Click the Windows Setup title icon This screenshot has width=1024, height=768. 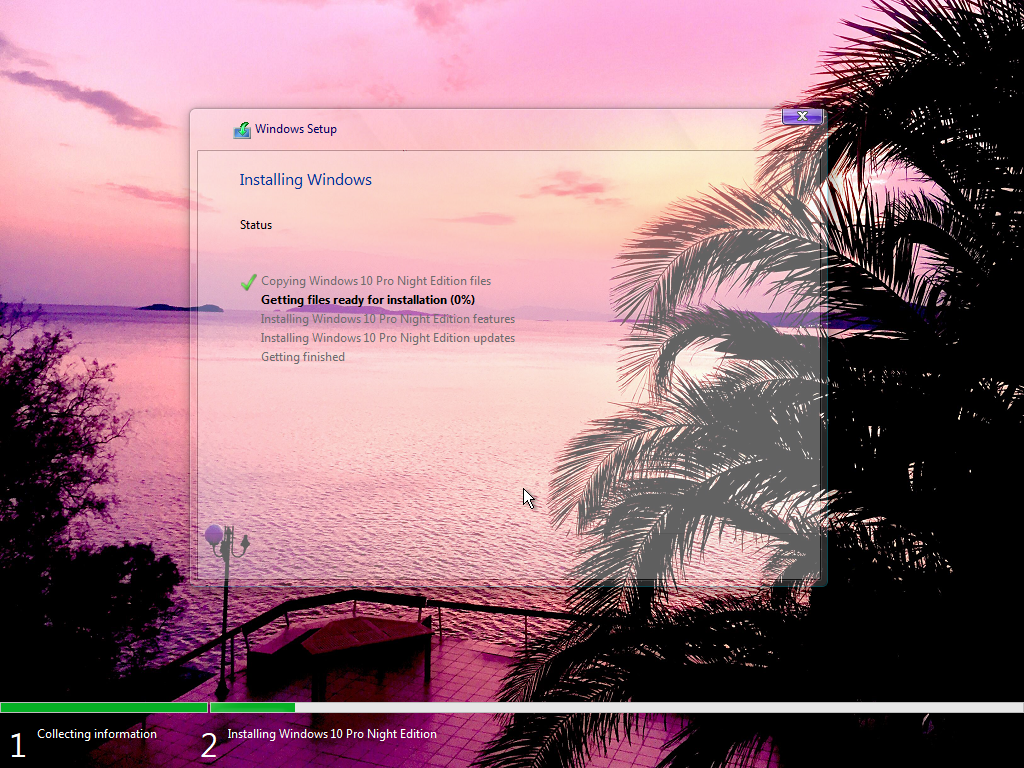pos(242,130)
